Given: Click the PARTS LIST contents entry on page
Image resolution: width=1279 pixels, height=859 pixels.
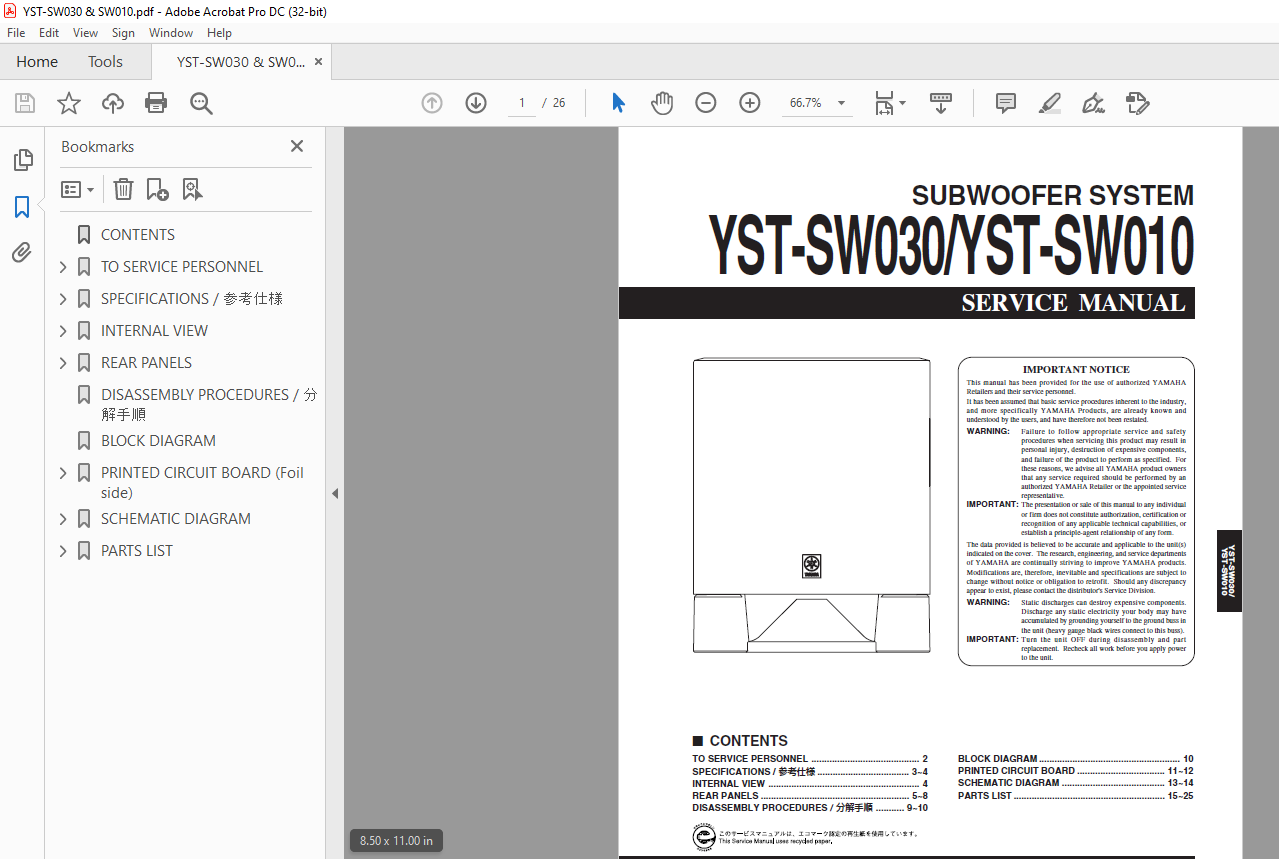Looking at the screenshot, I should click(x=1075, y=796).
